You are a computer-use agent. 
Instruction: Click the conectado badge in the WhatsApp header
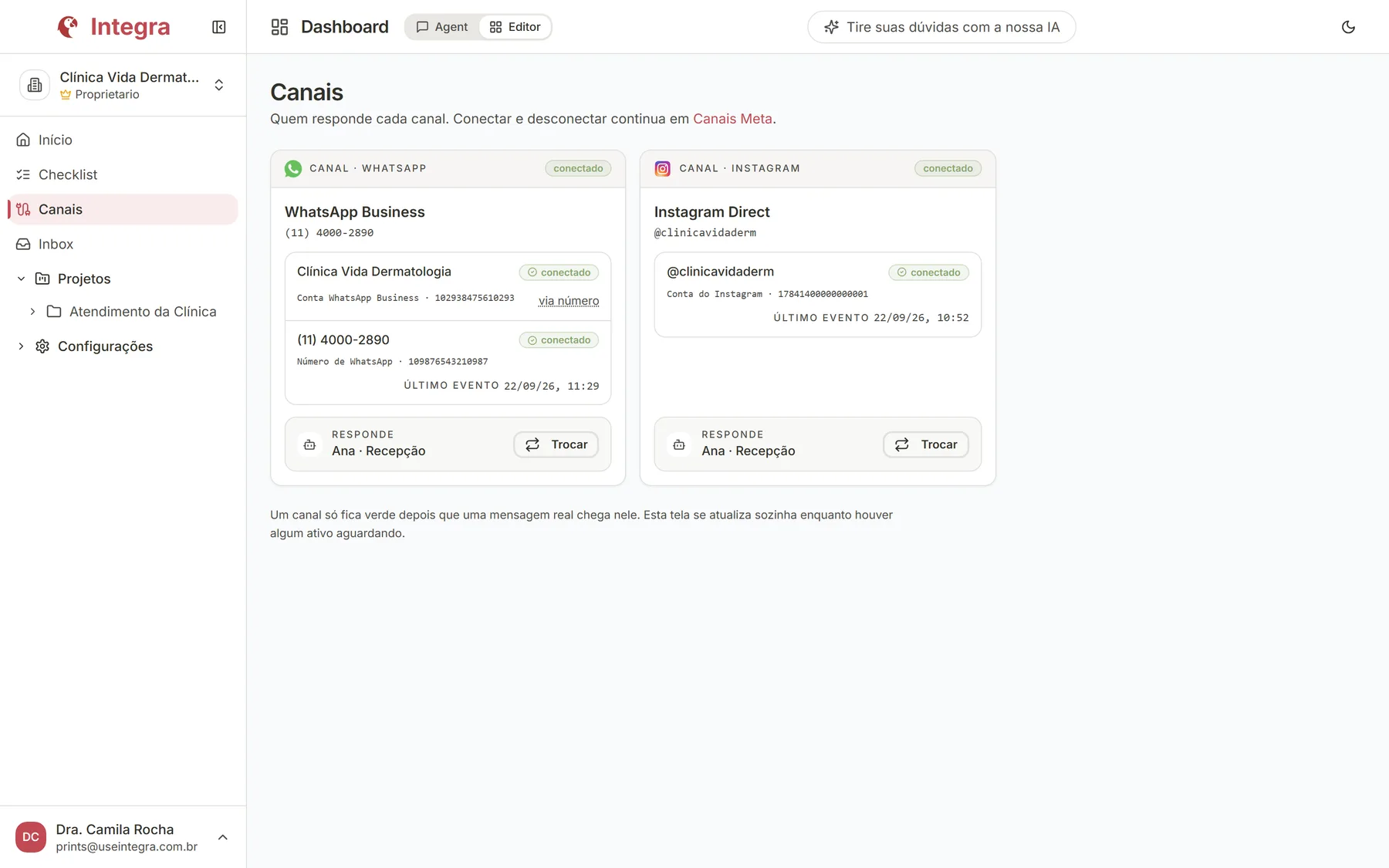pyautogui.click(x=578, y=168)
